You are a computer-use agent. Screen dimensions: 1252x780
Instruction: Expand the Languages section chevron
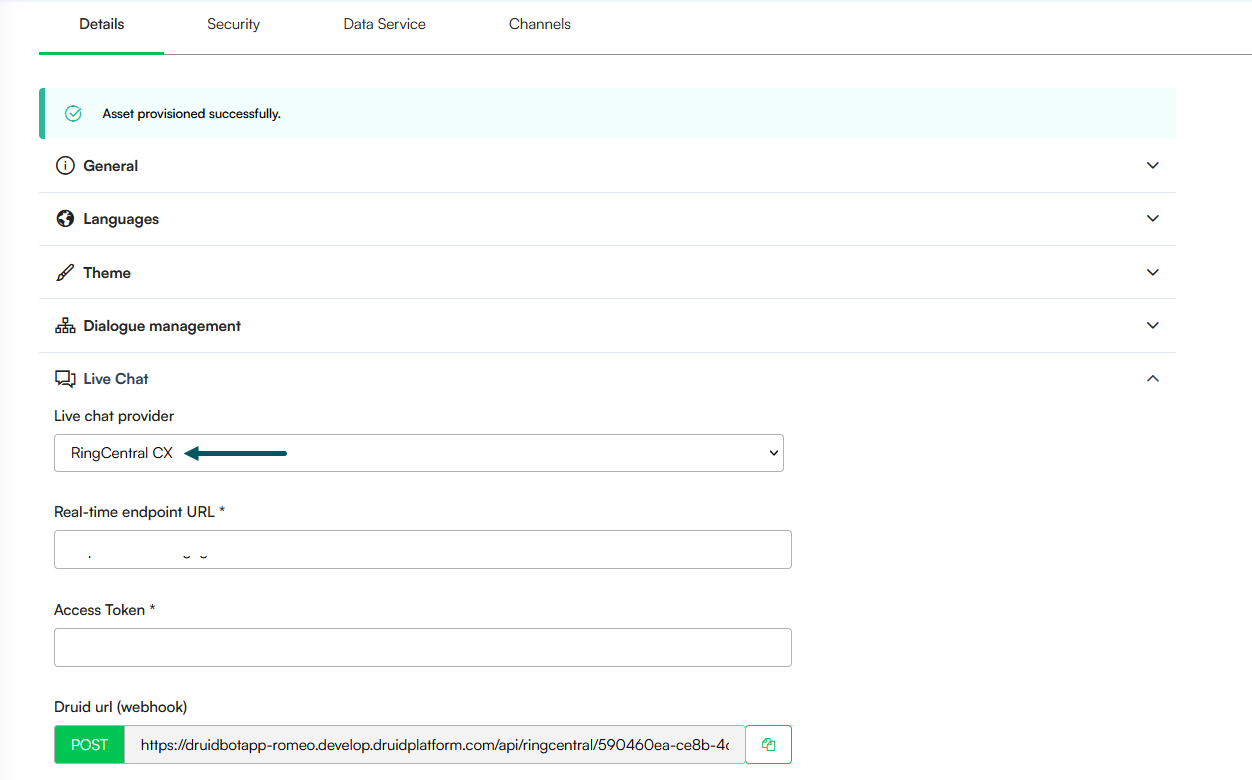click(1152, 219)
